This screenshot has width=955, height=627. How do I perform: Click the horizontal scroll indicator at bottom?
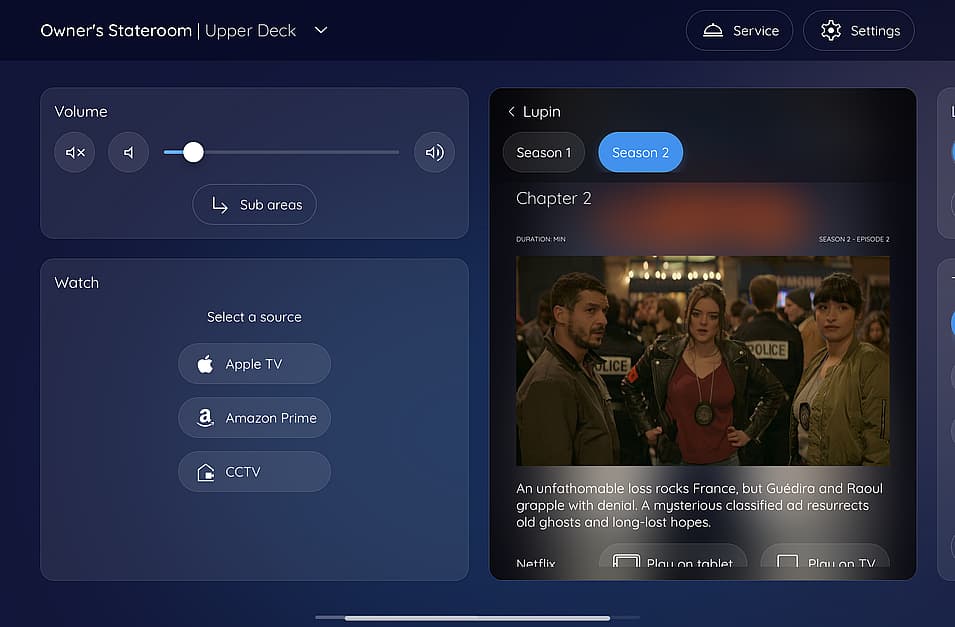coord(477,618)
